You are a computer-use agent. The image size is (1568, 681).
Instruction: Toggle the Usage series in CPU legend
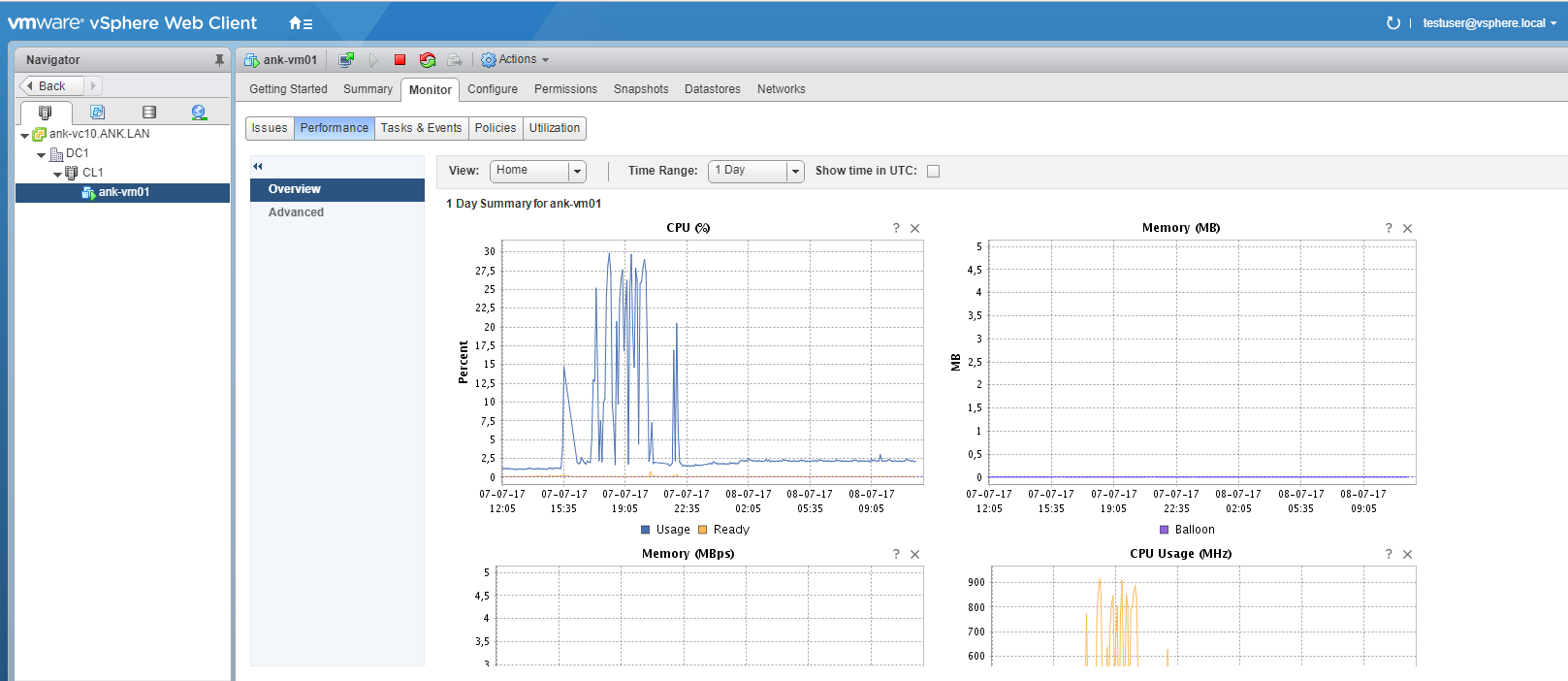coord(665,530)
